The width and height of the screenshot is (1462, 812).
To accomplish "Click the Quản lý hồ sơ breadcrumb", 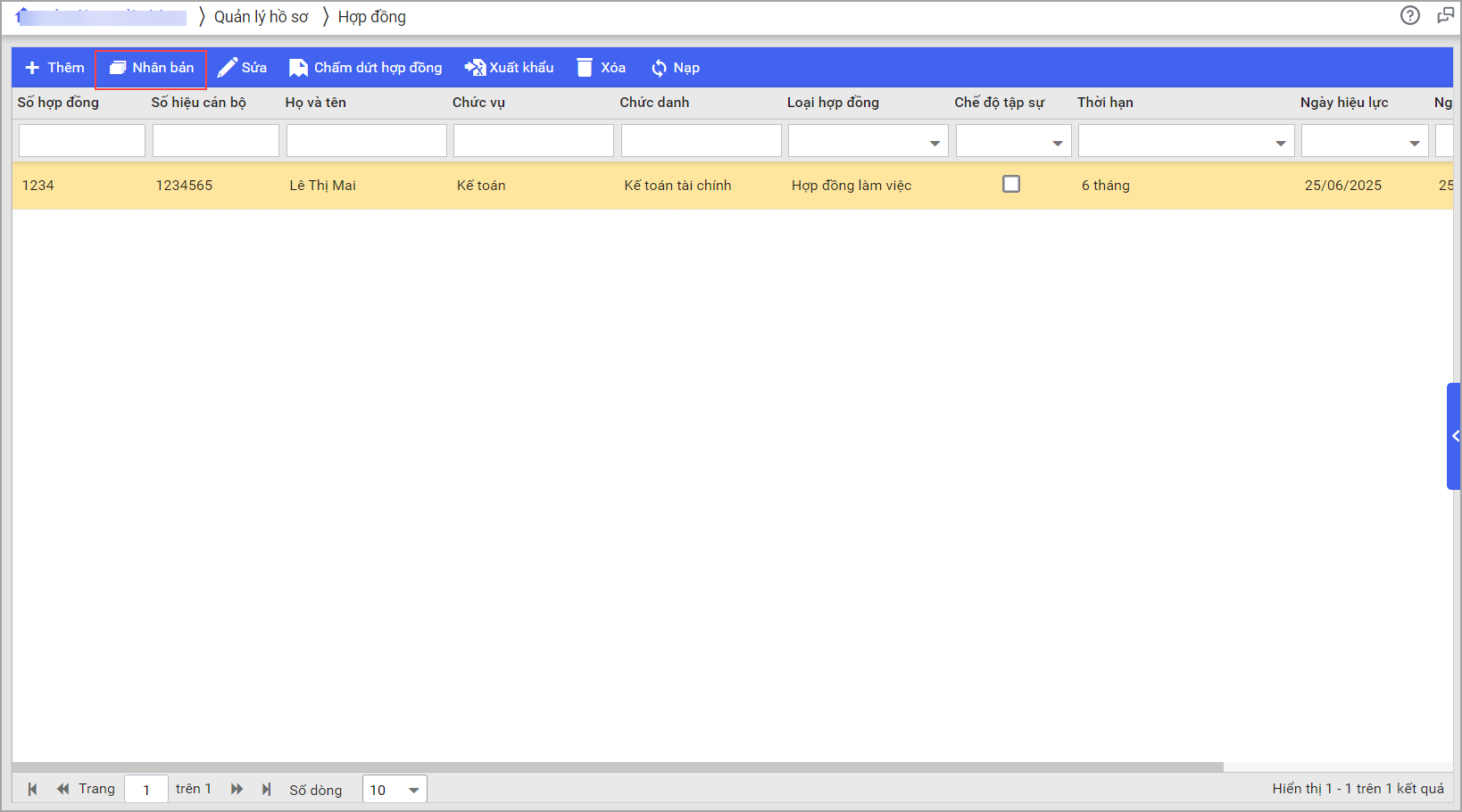I will click(261, 17).
